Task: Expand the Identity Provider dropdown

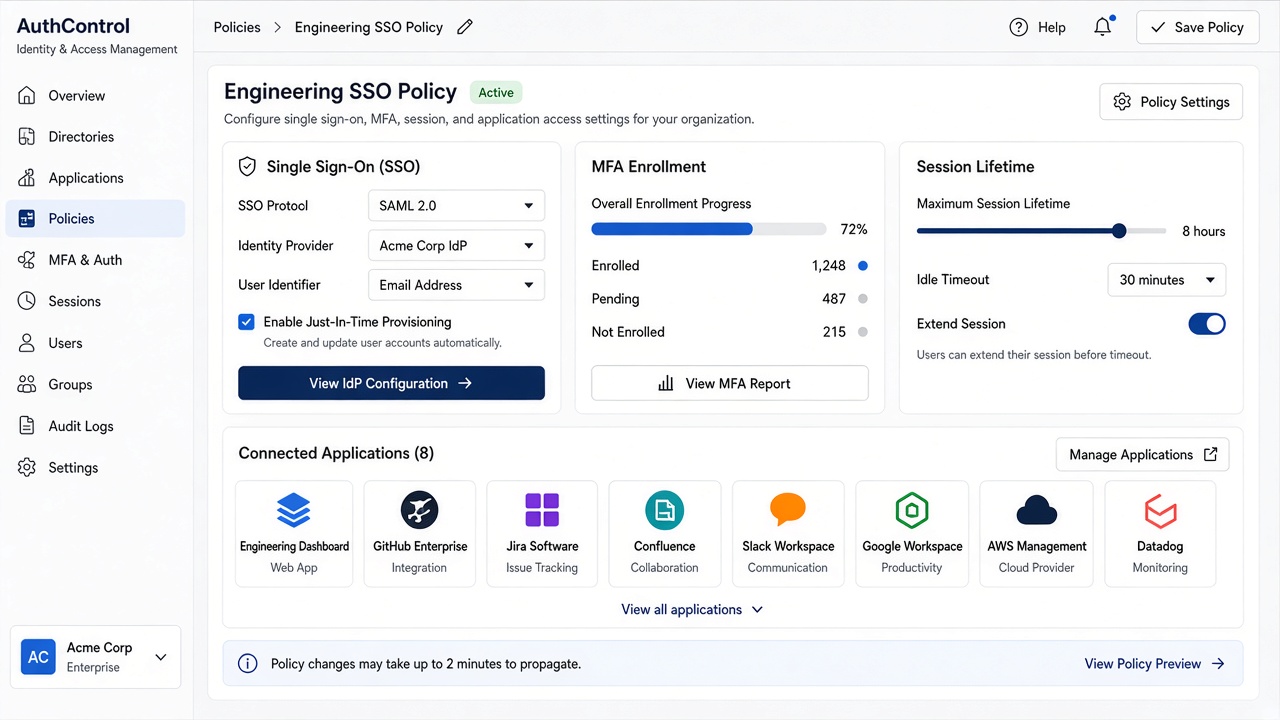Action: [x=457, y=245]
